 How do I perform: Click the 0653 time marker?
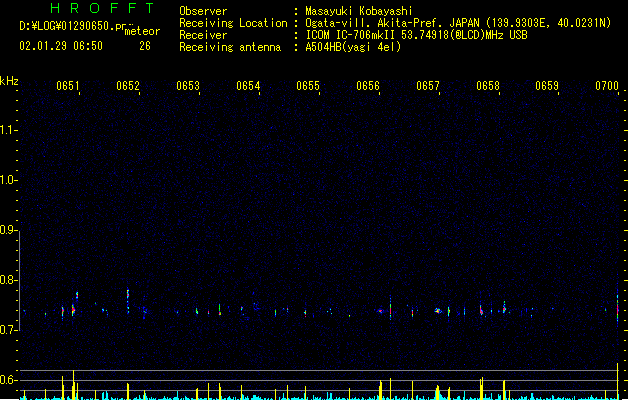pos(188,86)
